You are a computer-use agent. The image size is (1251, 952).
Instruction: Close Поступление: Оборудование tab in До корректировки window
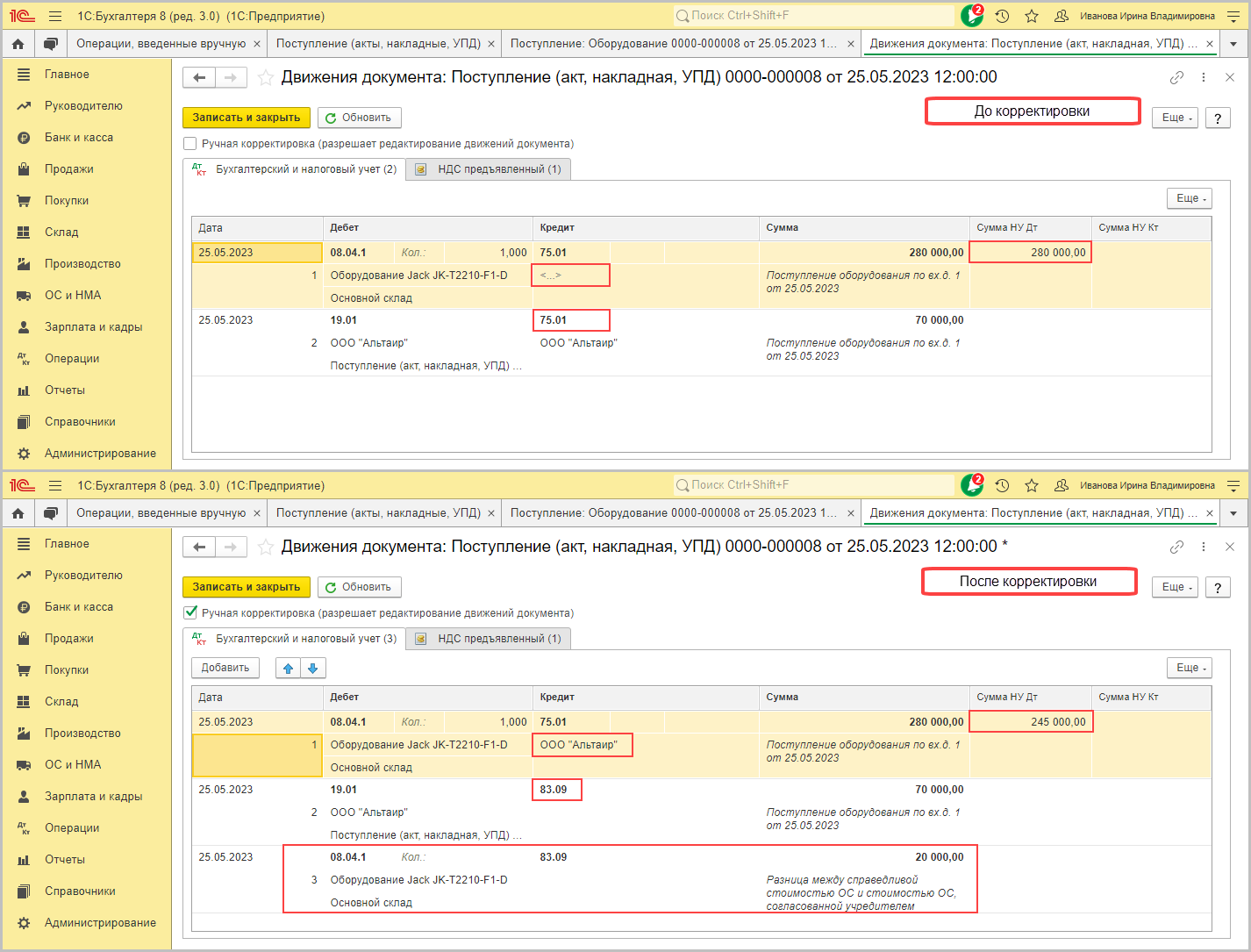click(850, 44)
